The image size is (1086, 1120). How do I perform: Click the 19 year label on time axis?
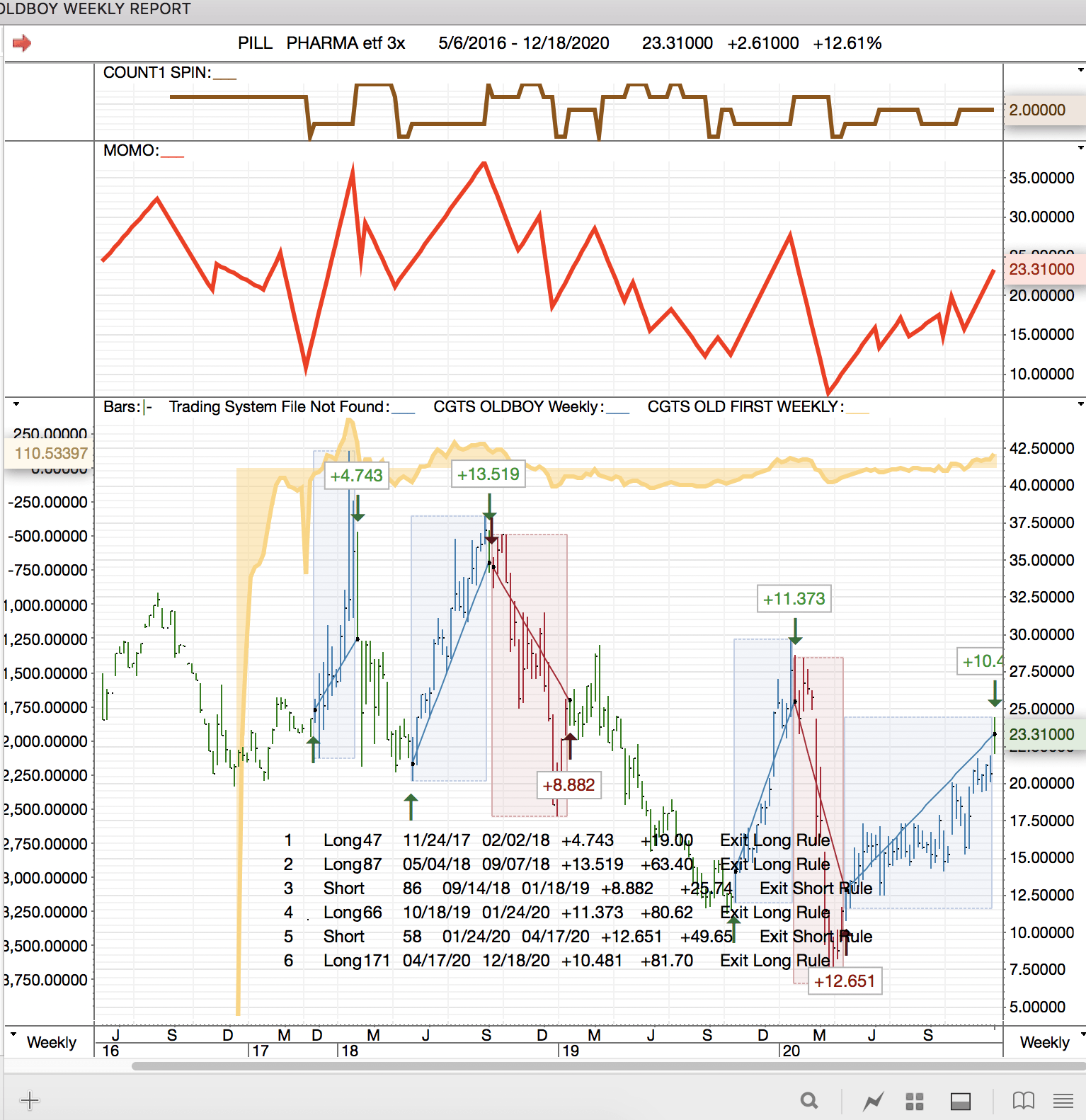coord(571,1051)
